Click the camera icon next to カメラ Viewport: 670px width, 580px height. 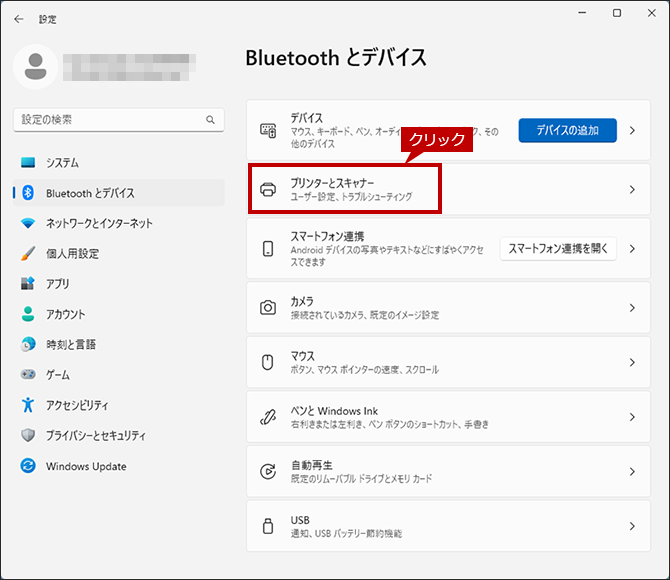point(268,308)
